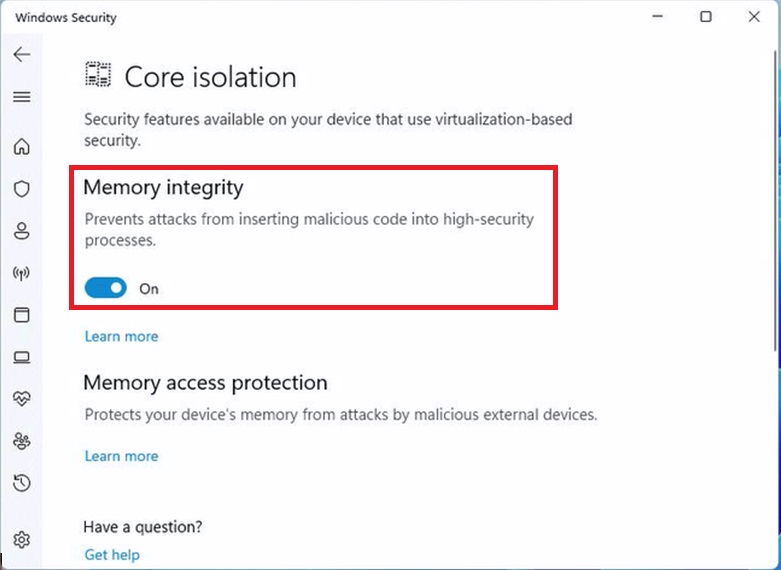This screenshot has width=781, height=570.
Task: Open the hamburger navigation menu
Action: pyautogui.click(x=21, y=97)
